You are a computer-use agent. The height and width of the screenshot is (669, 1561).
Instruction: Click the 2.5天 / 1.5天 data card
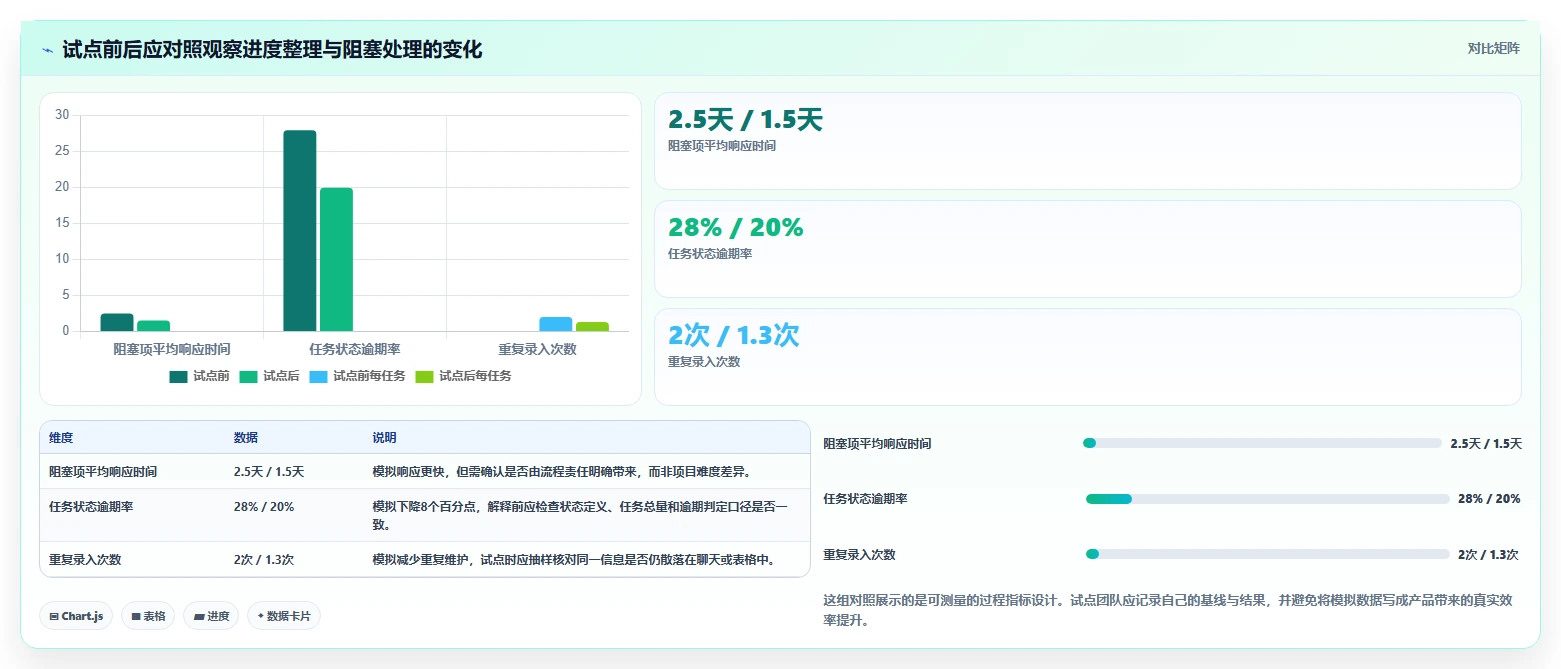[1087, 141]
